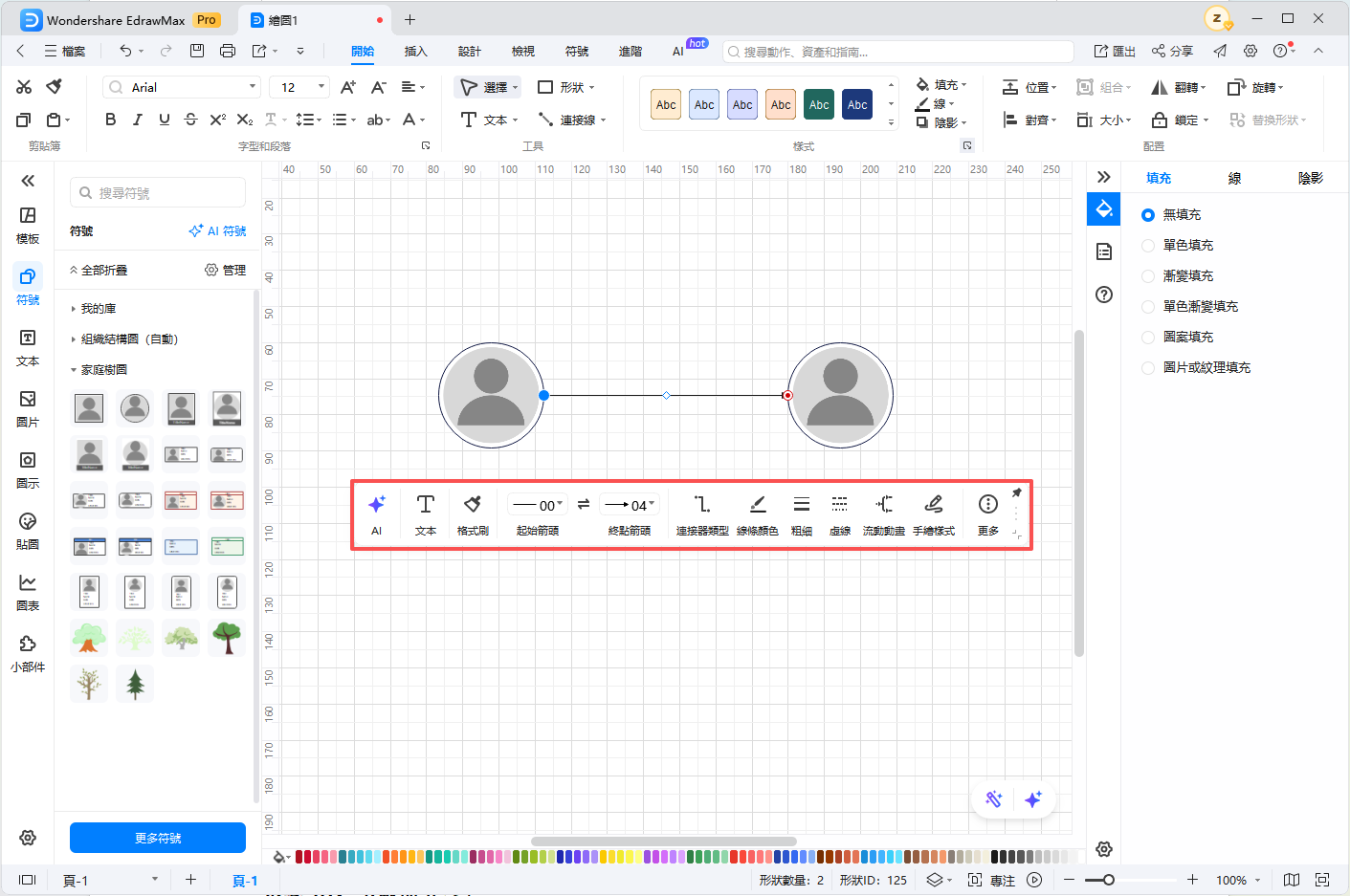The width and height of the screenshot is (1350, 896).
Task: Switch to the 插入 ribbon tab
Action: [x=415, y=52]
